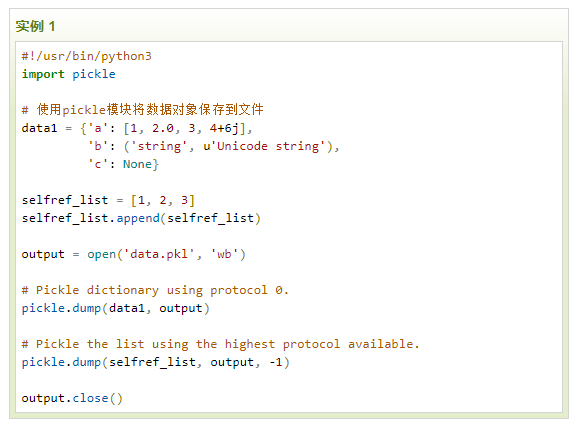Click the import keyword

[43, 74]
